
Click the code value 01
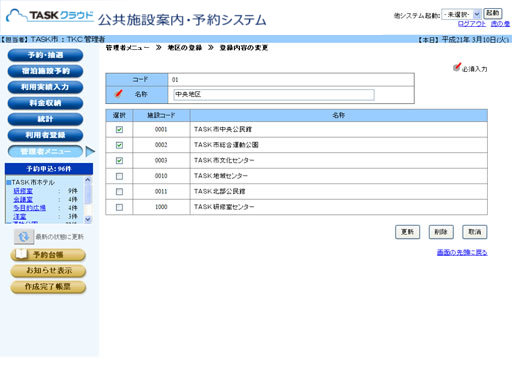(175, 80)
